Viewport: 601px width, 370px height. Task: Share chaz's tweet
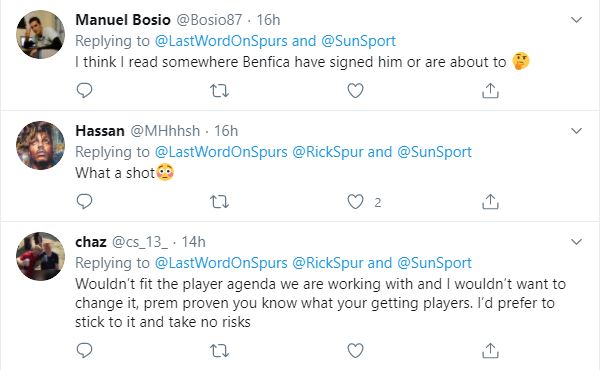(490, 350)
